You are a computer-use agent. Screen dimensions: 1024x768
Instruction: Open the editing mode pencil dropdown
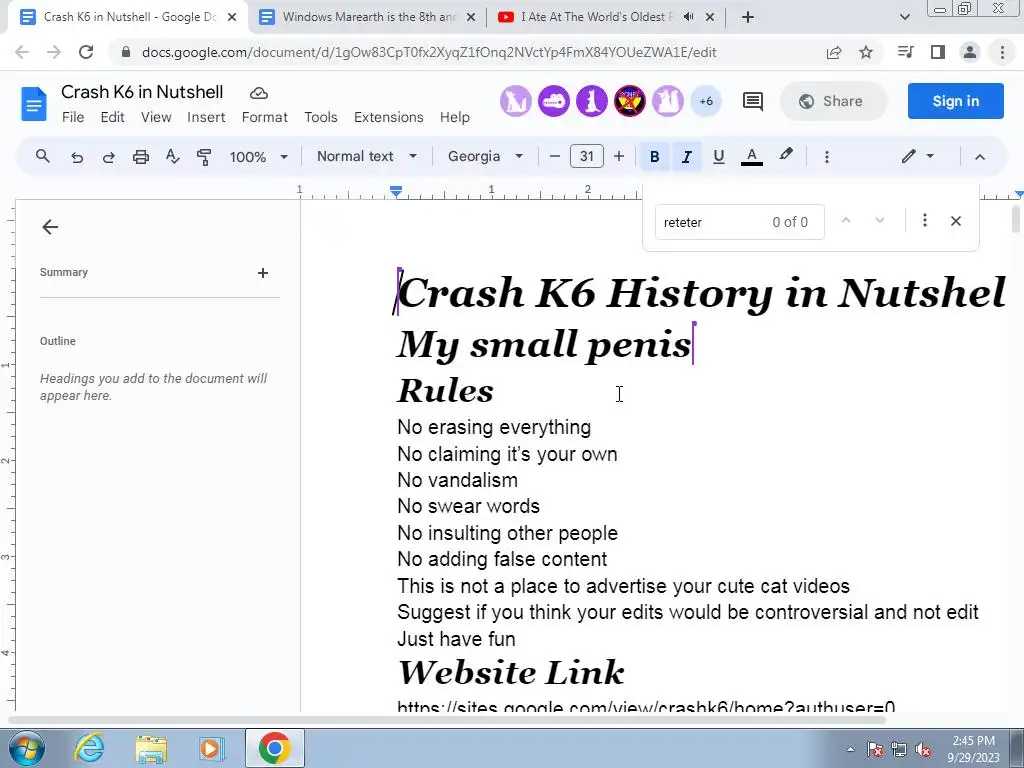[918, 156]
